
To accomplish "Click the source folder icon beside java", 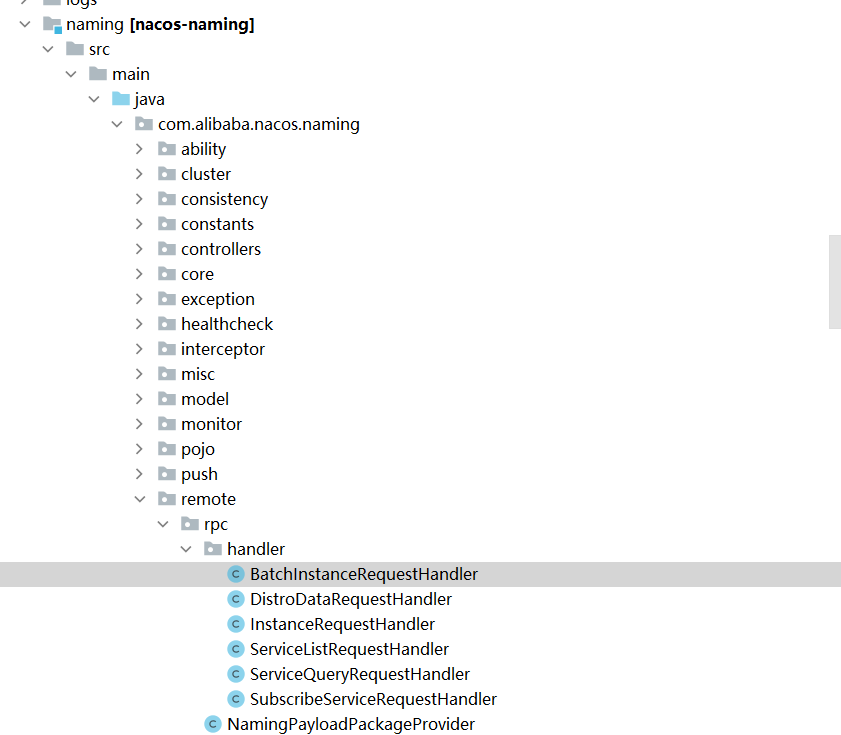I will click(118, 98).
